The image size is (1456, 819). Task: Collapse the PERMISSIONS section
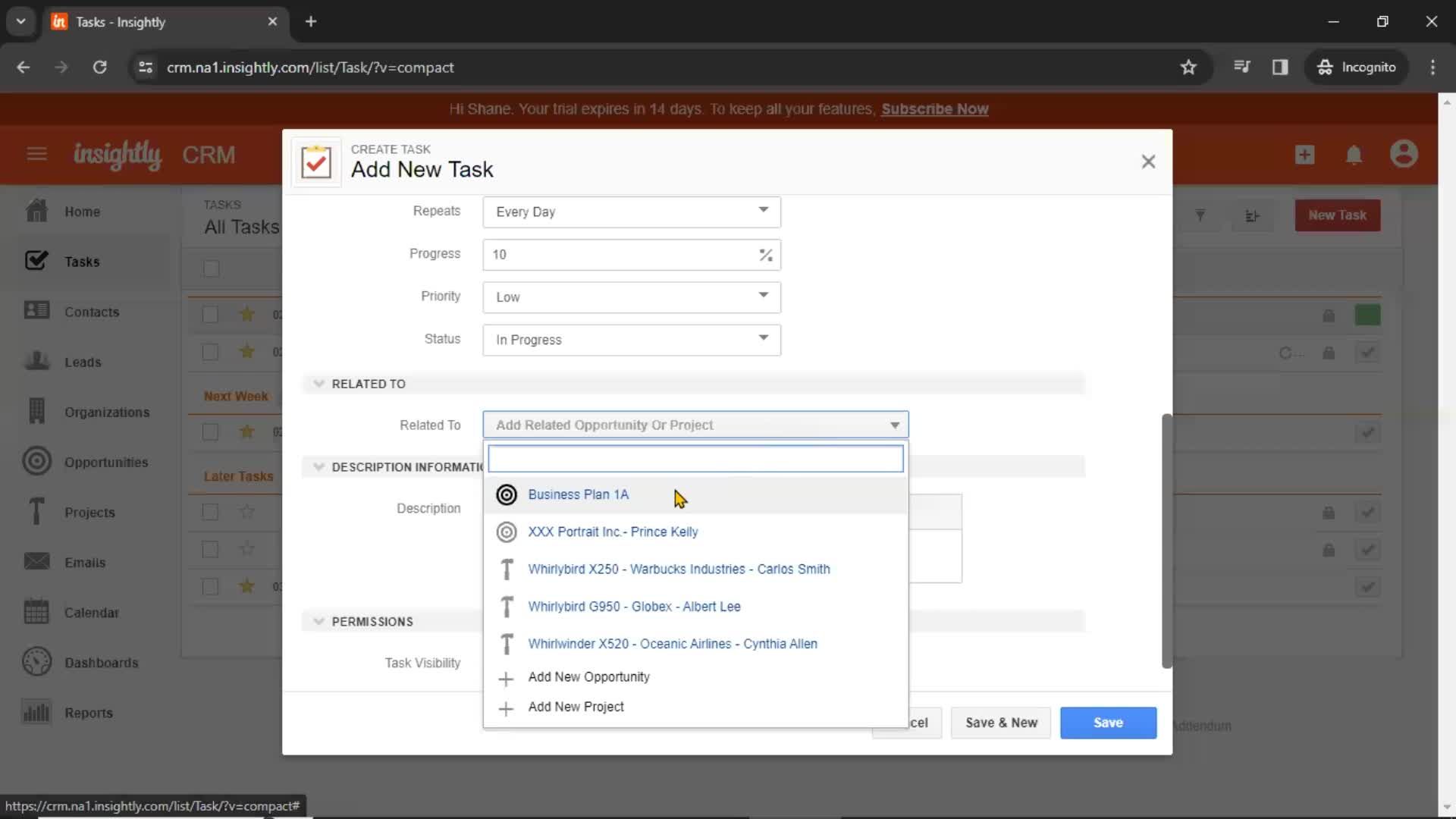[318, 621]
